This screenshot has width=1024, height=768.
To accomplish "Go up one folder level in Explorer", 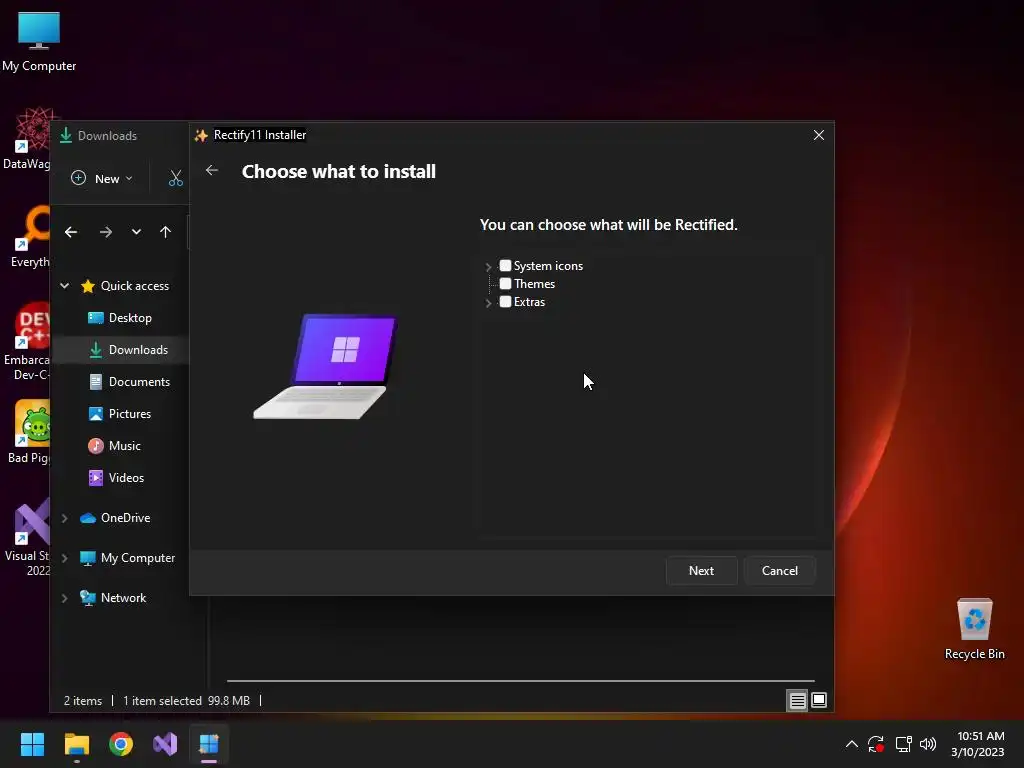I will point(165,232).
